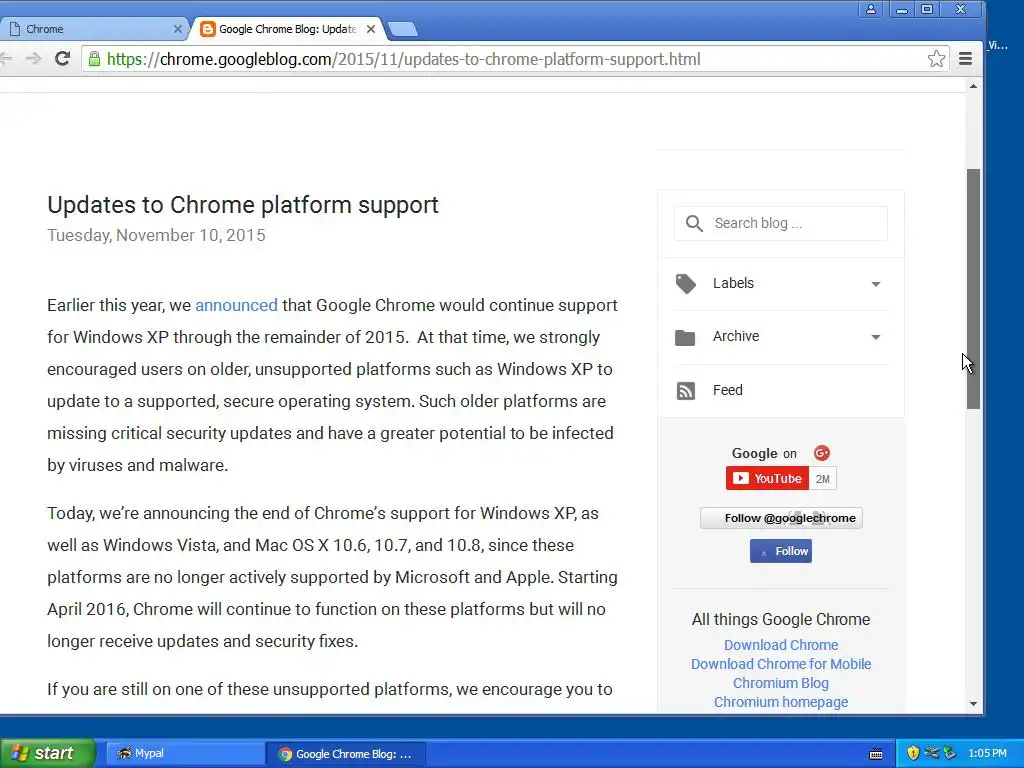Click the date 'Tuesday, November 10, 2015'
The width and height of the screenshot is (1024, 768).
click(x=156, y=235)
